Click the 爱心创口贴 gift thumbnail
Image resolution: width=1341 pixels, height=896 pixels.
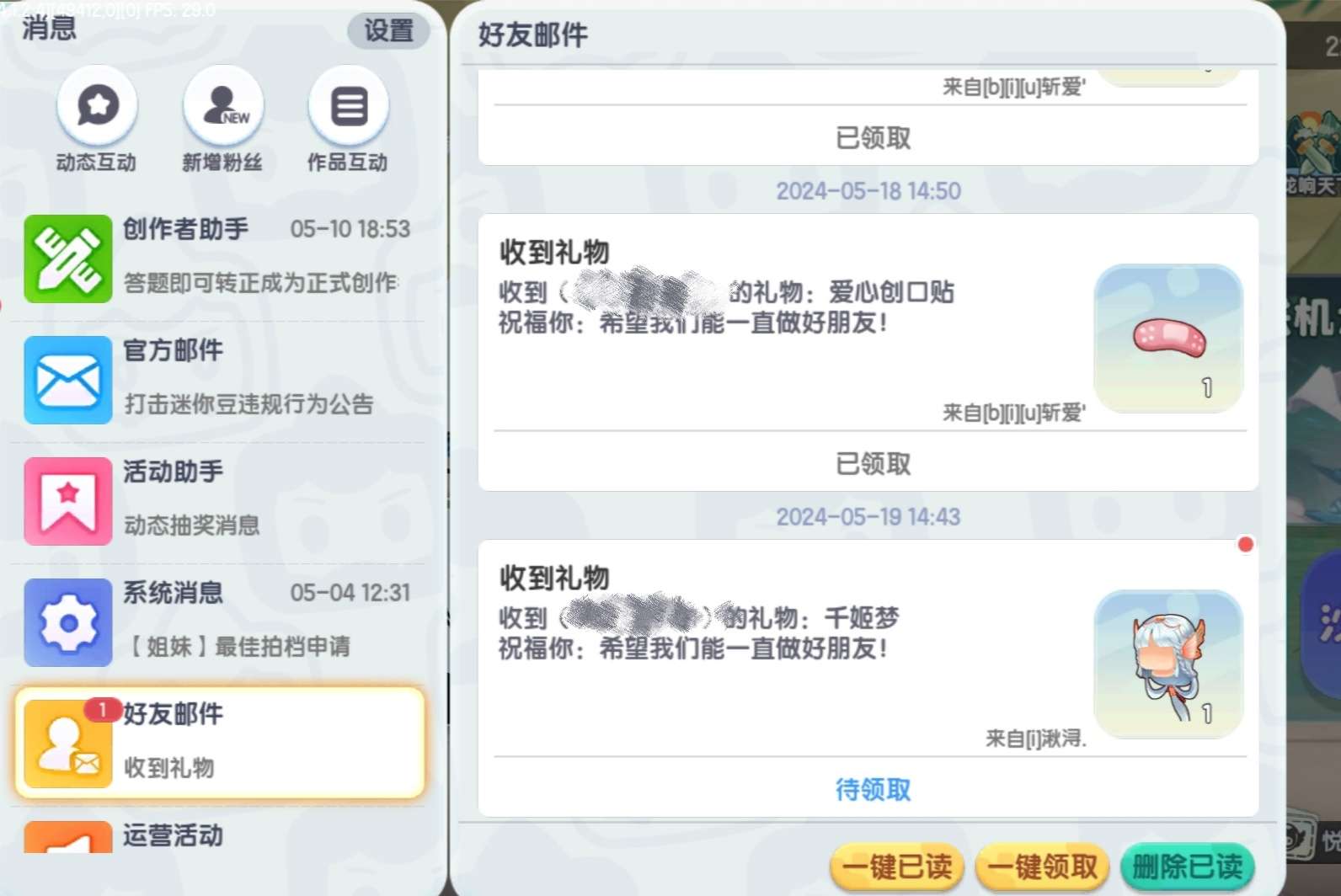[x=1168, y=339]
